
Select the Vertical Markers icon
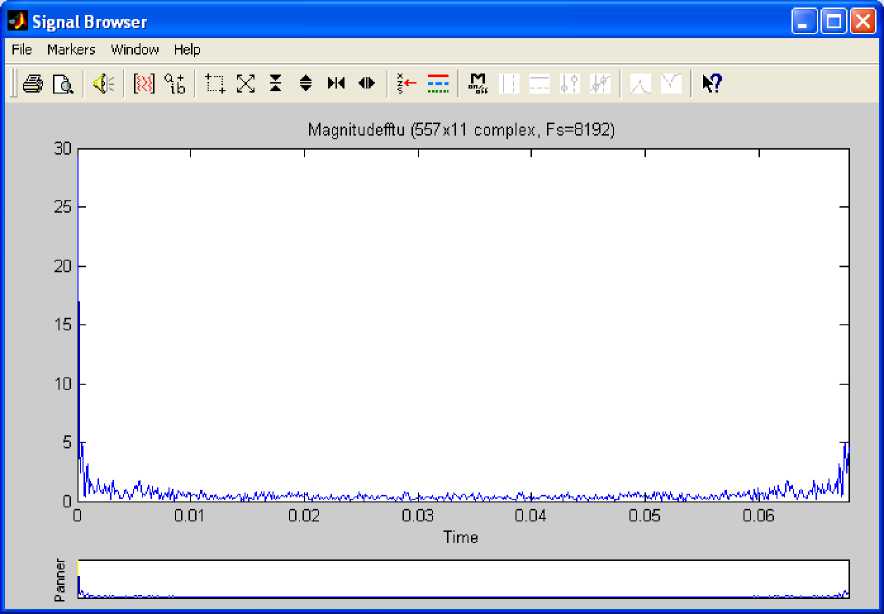[x=509, y=84]
